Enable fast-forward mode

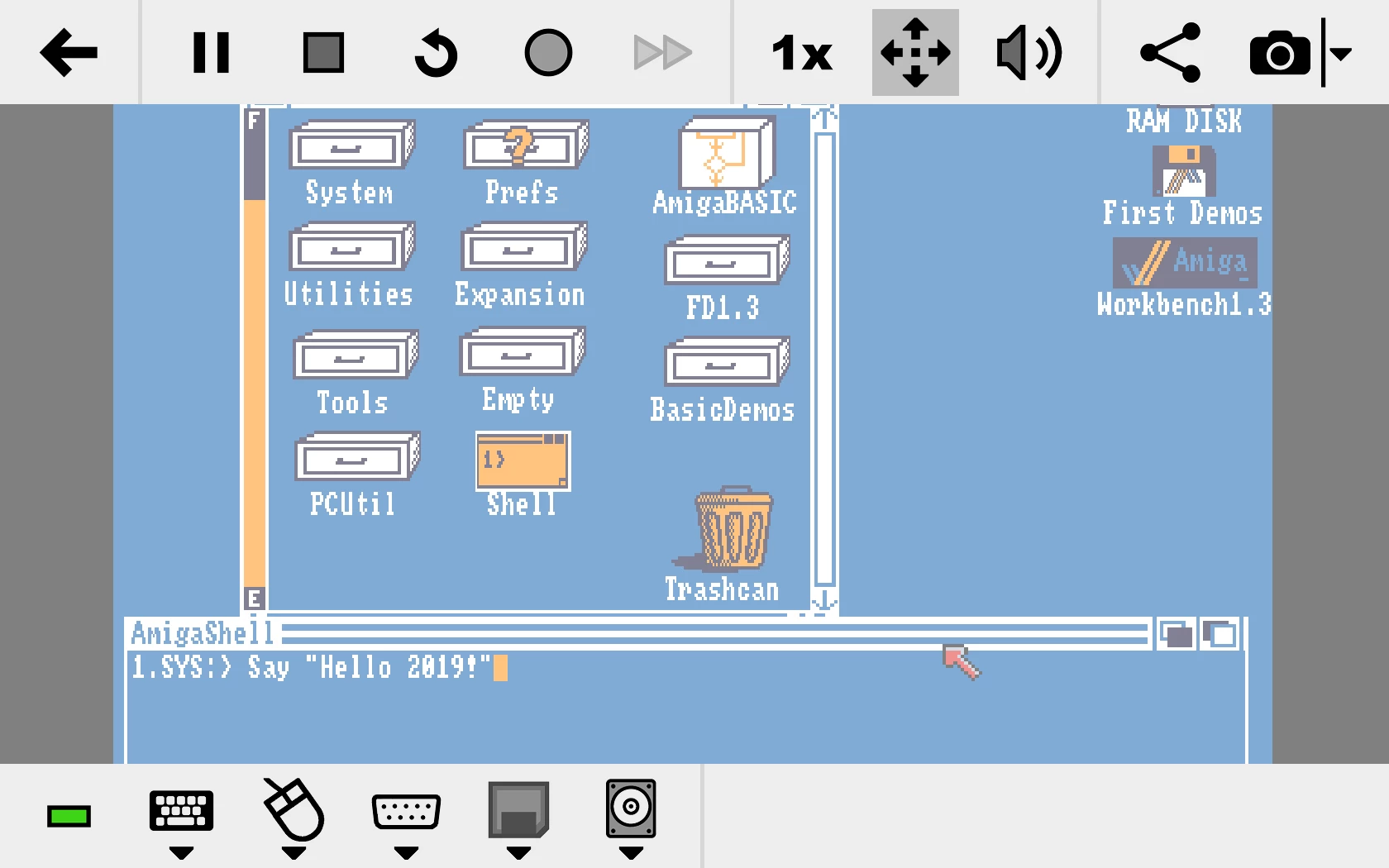point(662,53)
